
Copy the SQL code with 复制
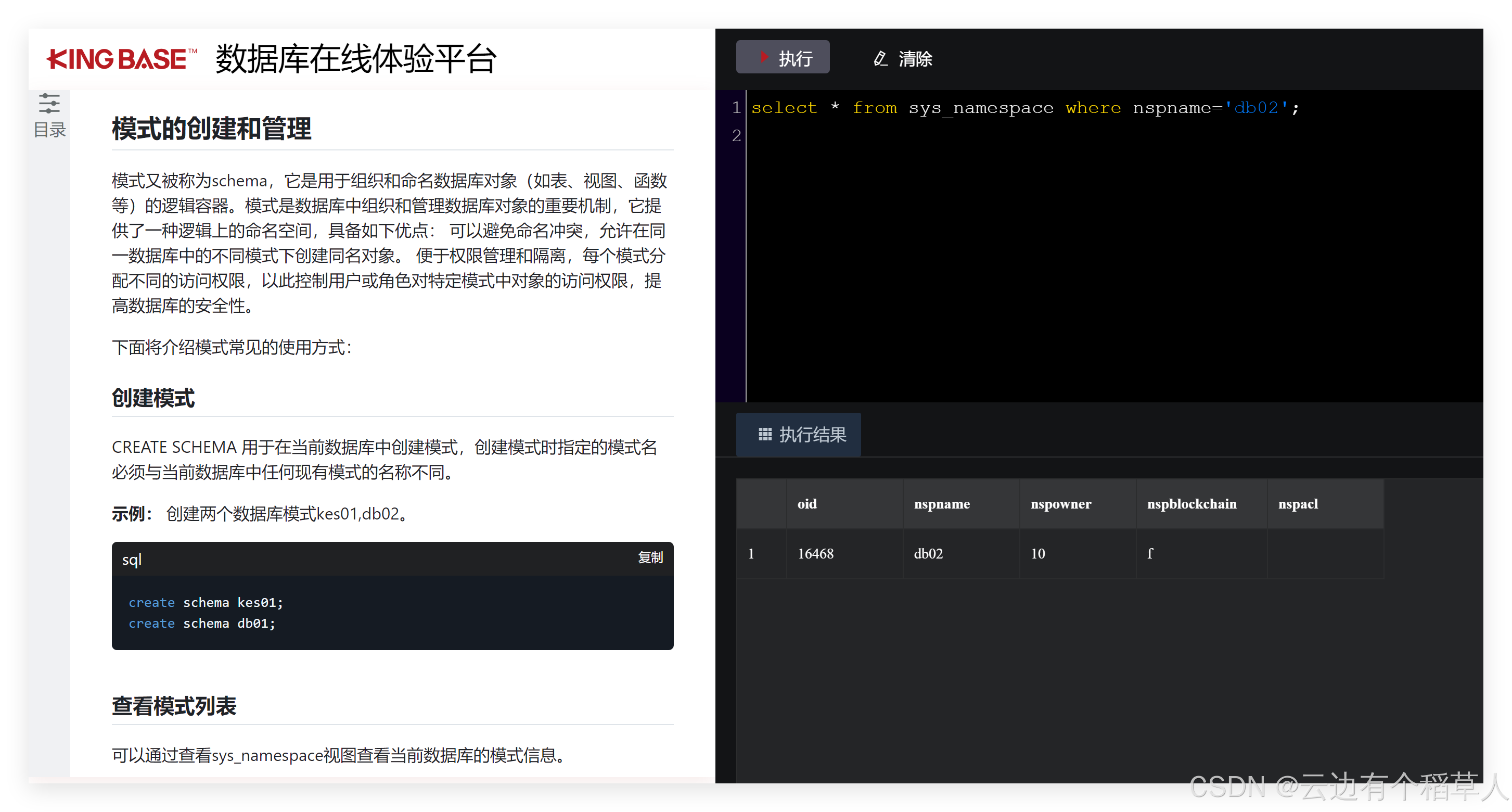[x=650, y=557]
